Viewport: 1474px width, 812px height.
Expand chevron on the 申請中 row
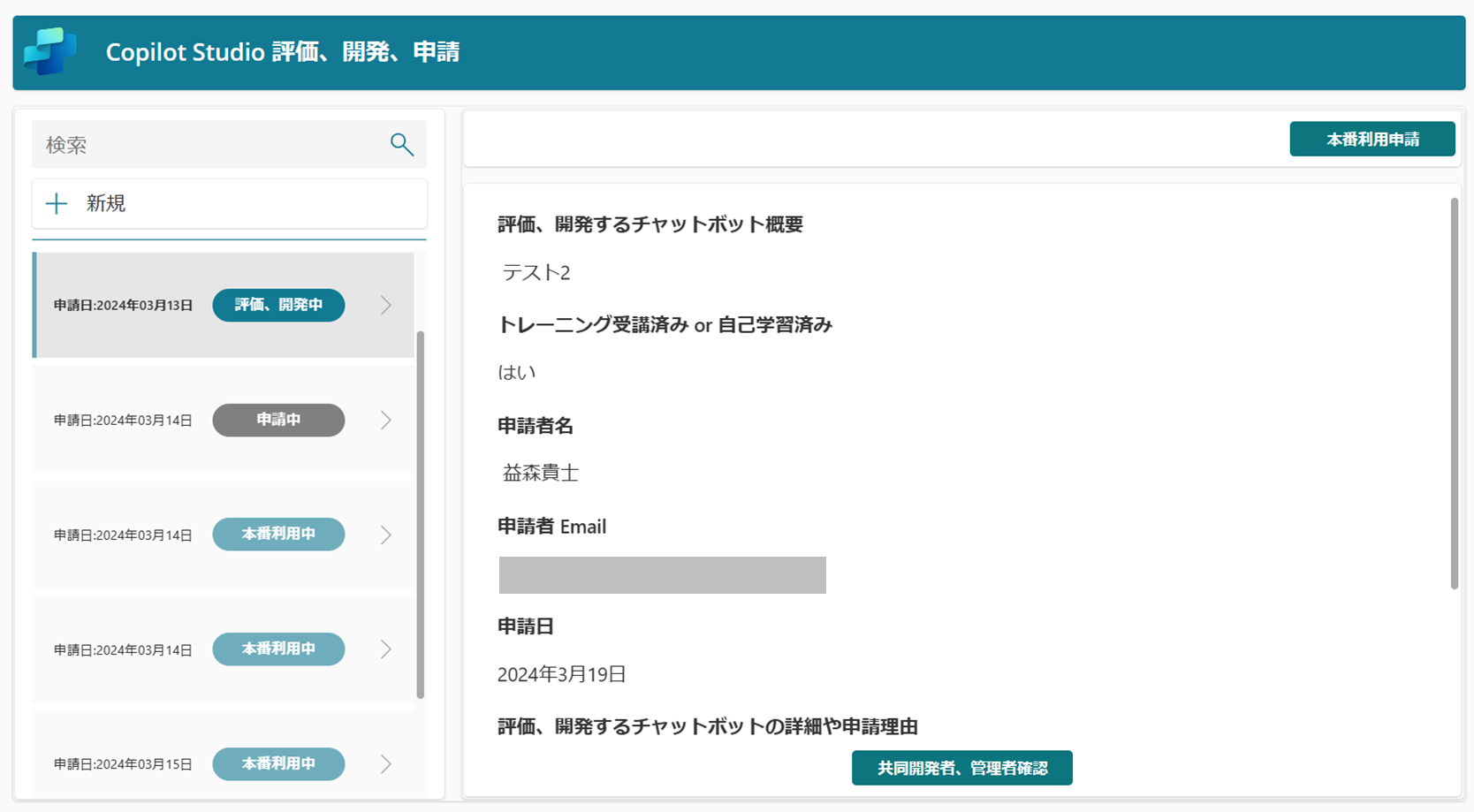(386, 420)
